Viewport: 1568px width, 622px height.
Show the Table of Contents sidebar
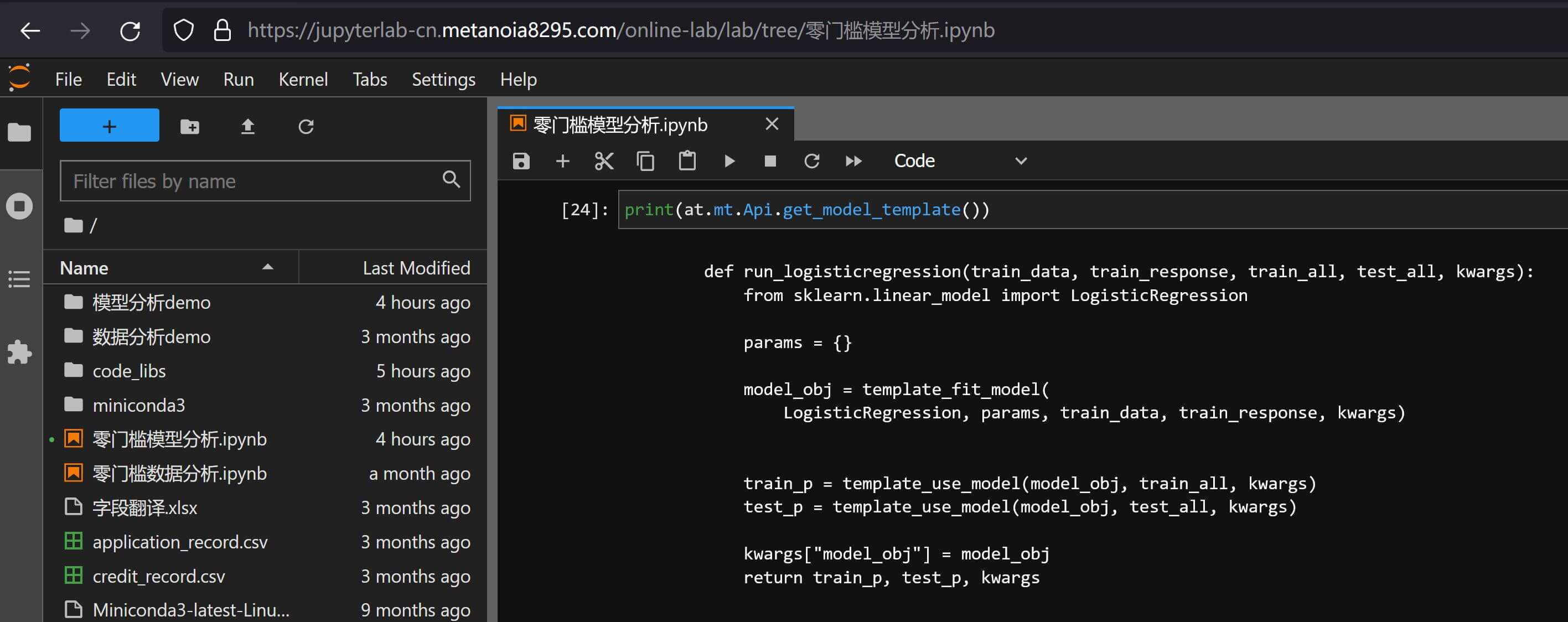coord(19,279)
